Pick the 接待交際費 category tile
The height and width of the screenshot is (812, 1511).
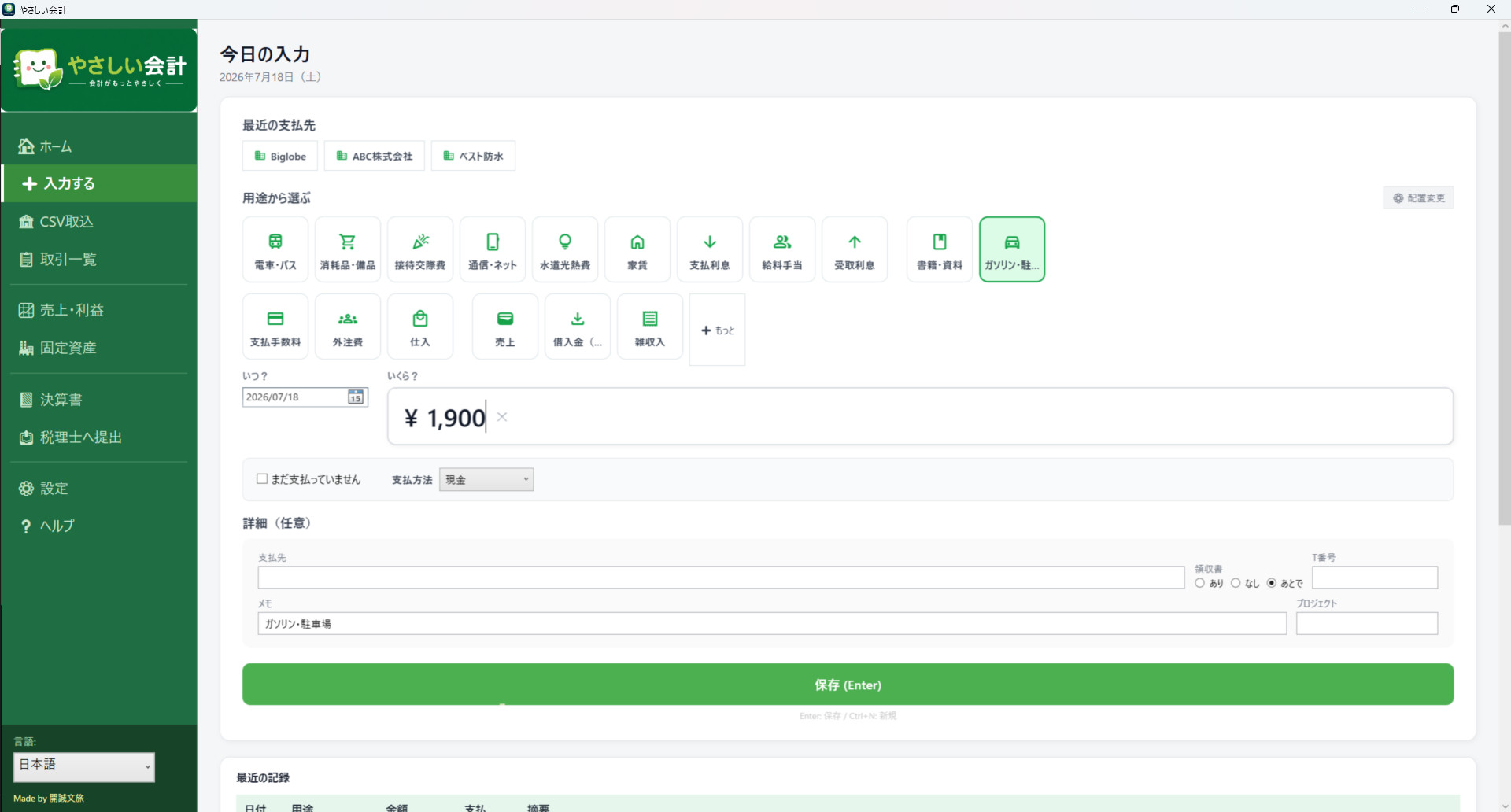(x=420, y=249)
